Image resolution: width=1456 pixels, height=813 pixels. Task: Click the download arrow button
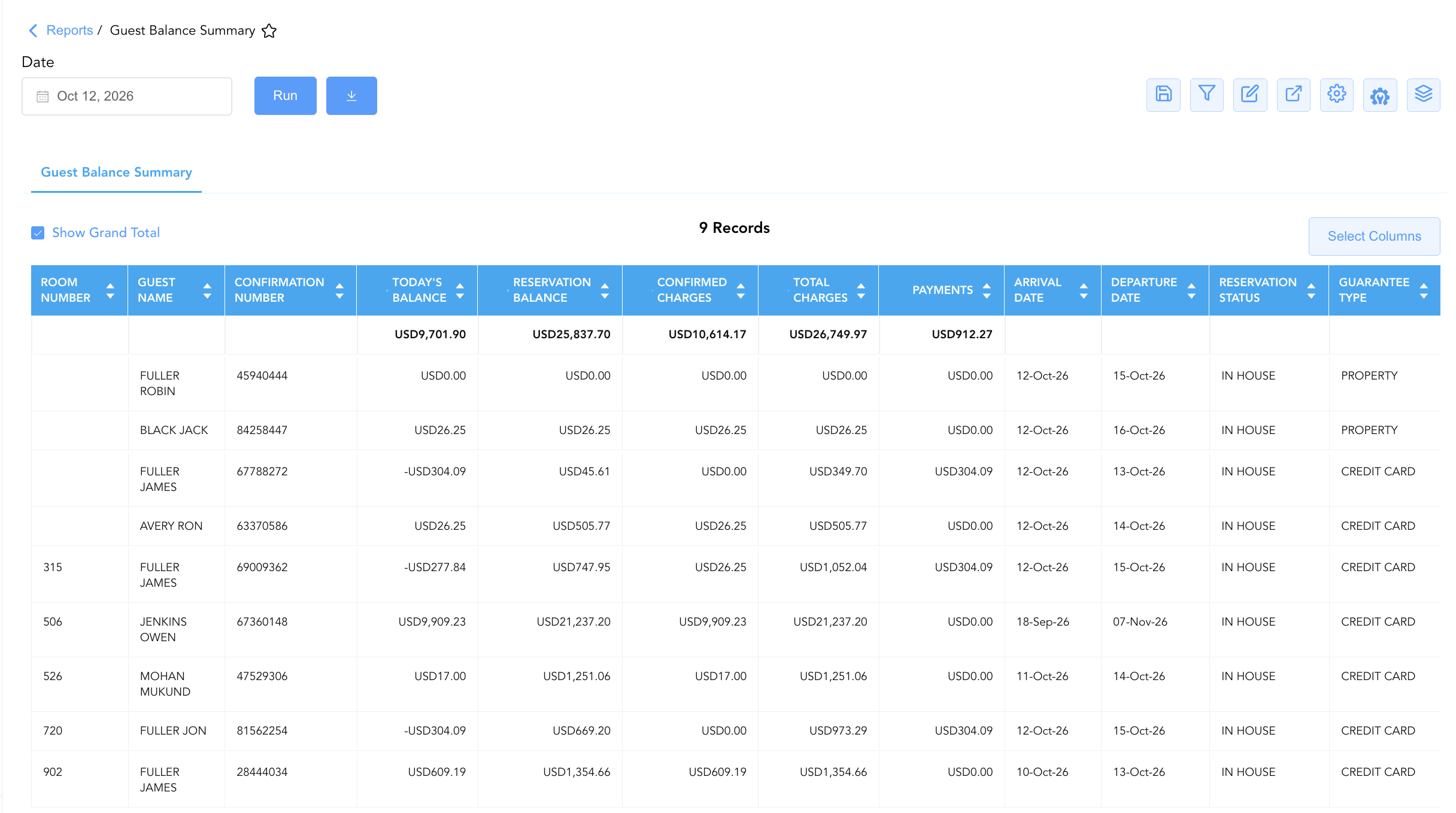point(351,96)
